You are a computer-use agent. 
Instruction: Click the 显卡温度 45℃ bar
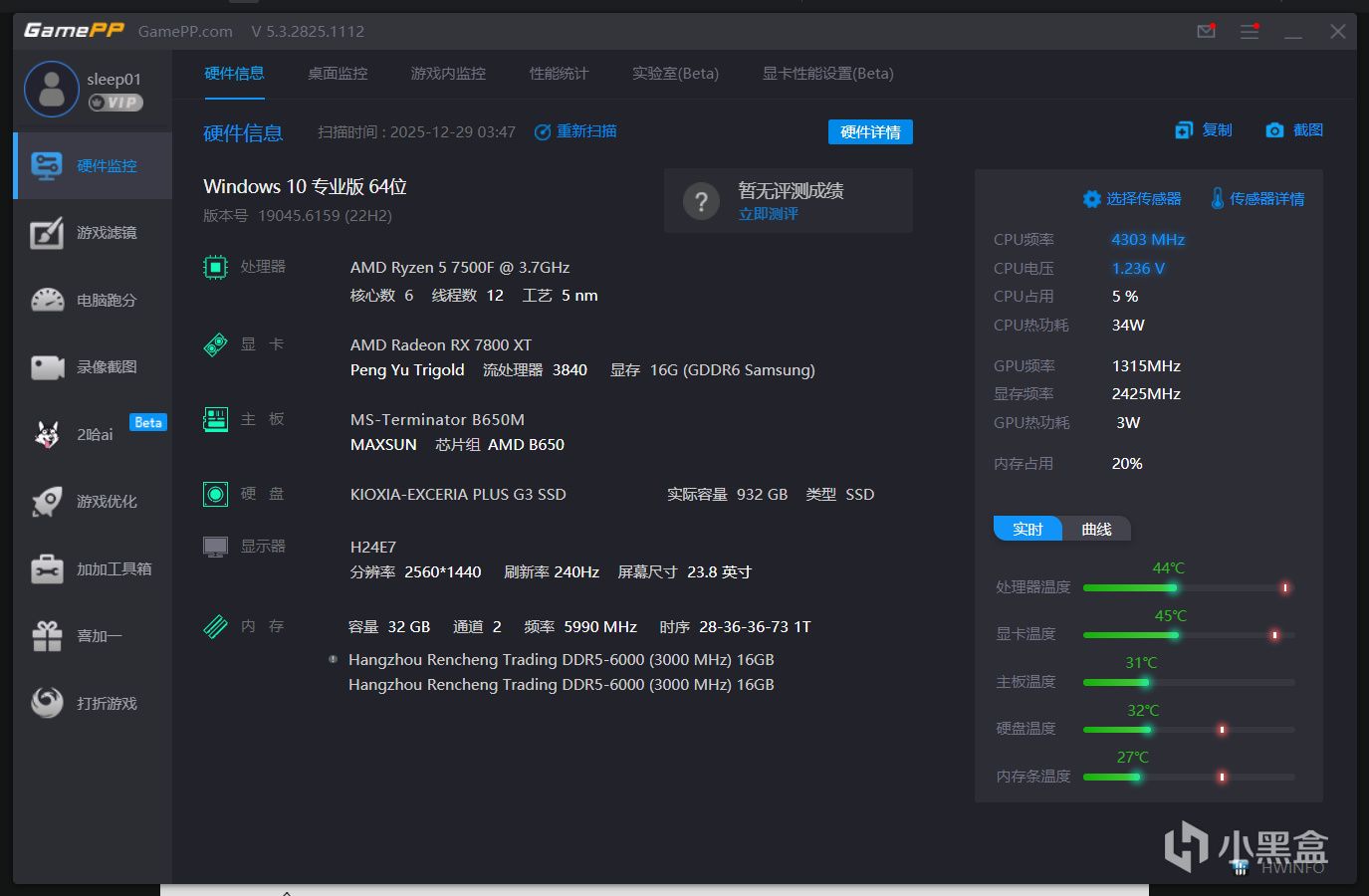coord(1189,635)
